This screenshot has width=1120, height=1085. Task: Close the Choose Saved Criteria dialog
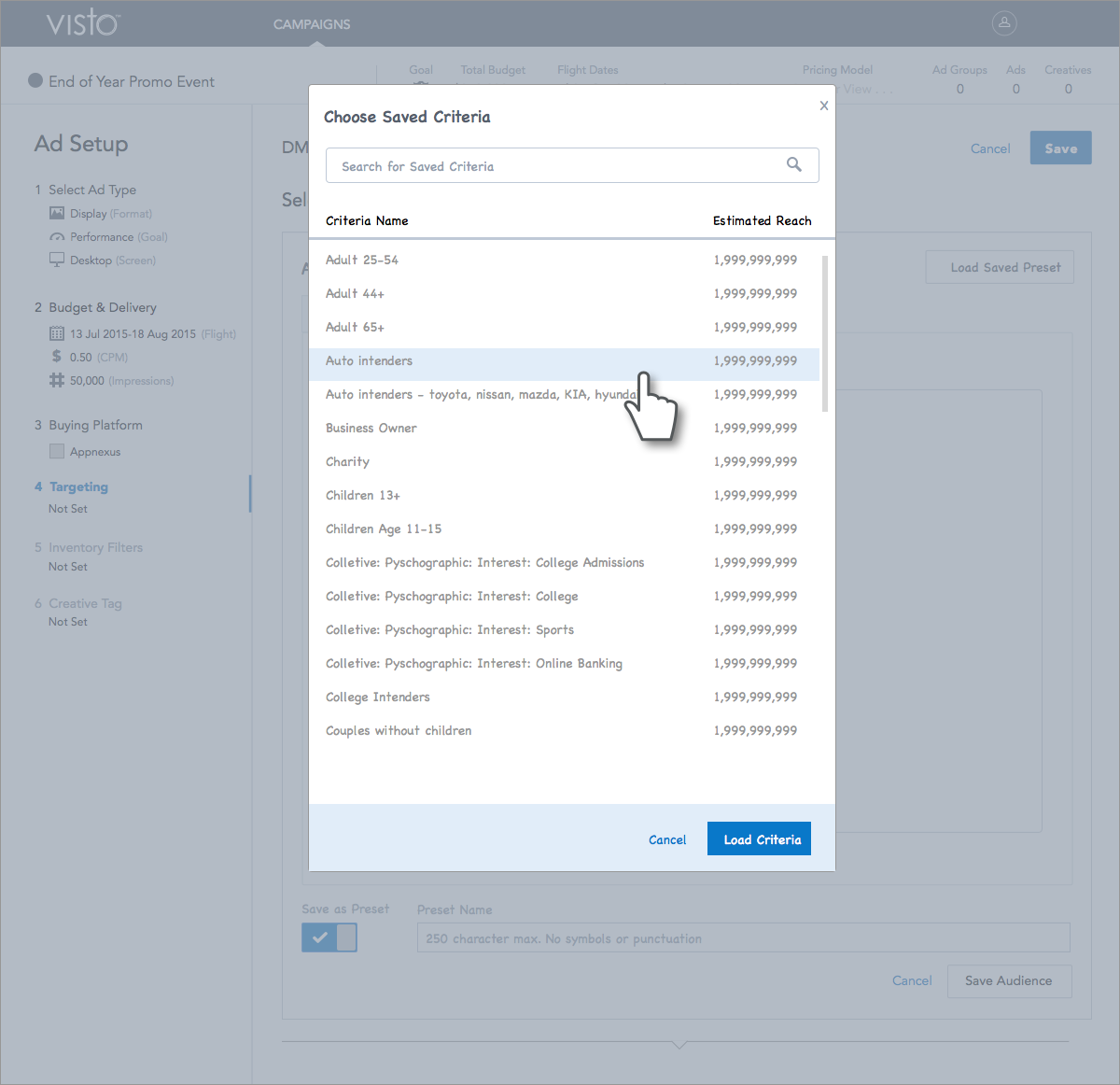coord(823,106)
